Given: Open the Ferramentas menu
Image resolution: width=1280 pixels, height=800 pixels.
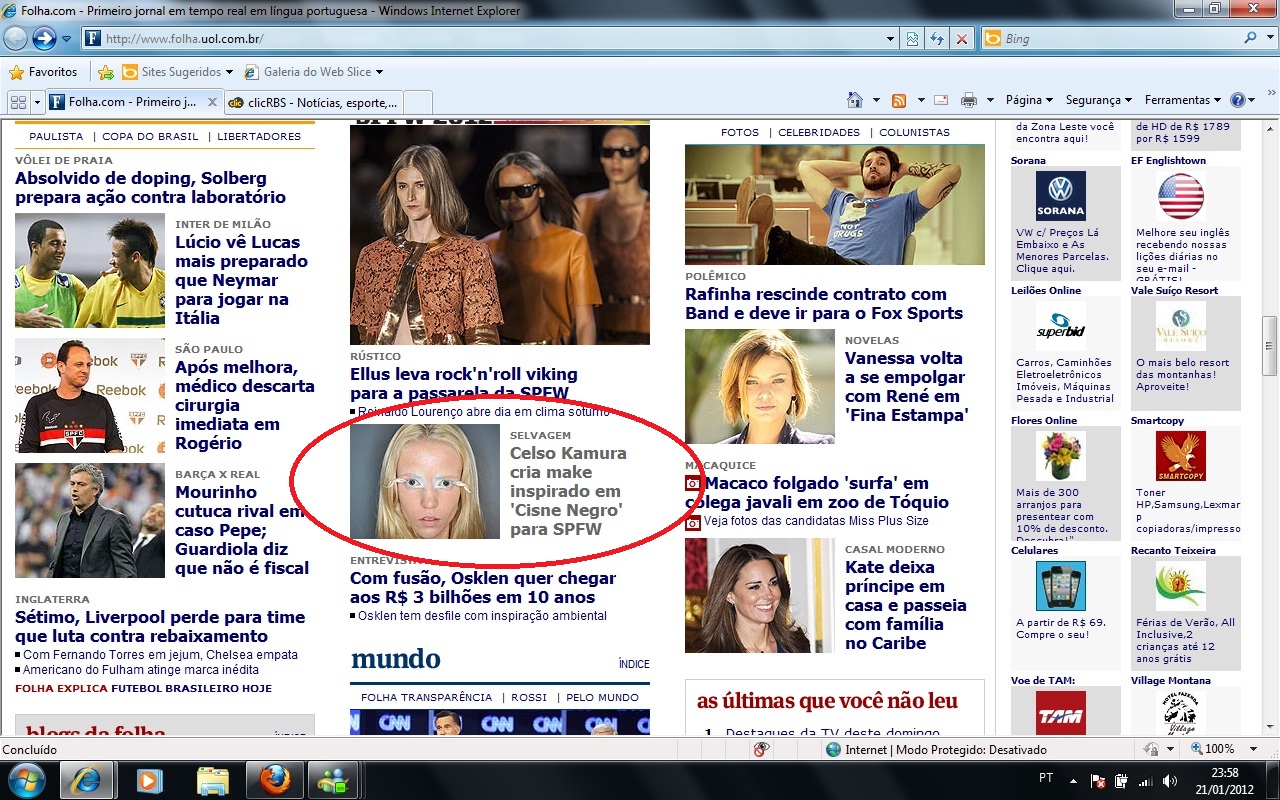Looking at the screenshot, I should (1183, 100).
